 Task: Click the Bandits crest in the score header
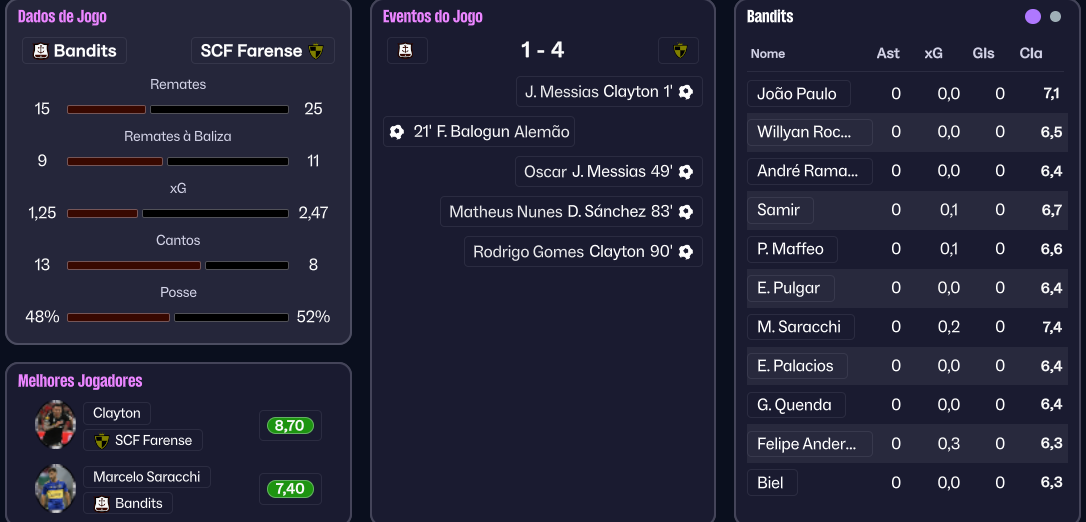406,51
